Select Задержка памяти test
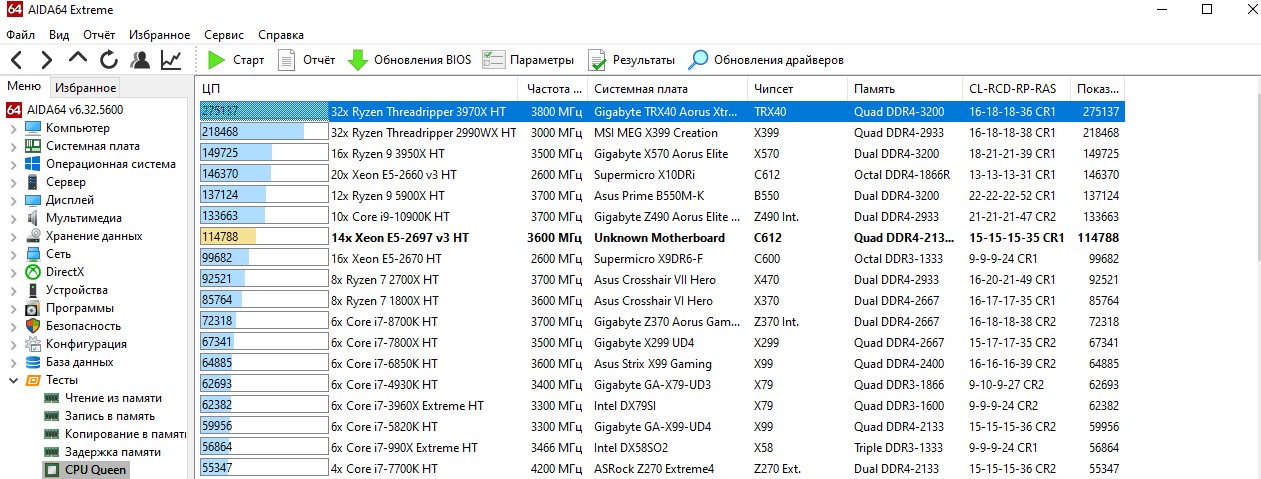Viewport: 1261px width, 479px height. pos(112,452)
